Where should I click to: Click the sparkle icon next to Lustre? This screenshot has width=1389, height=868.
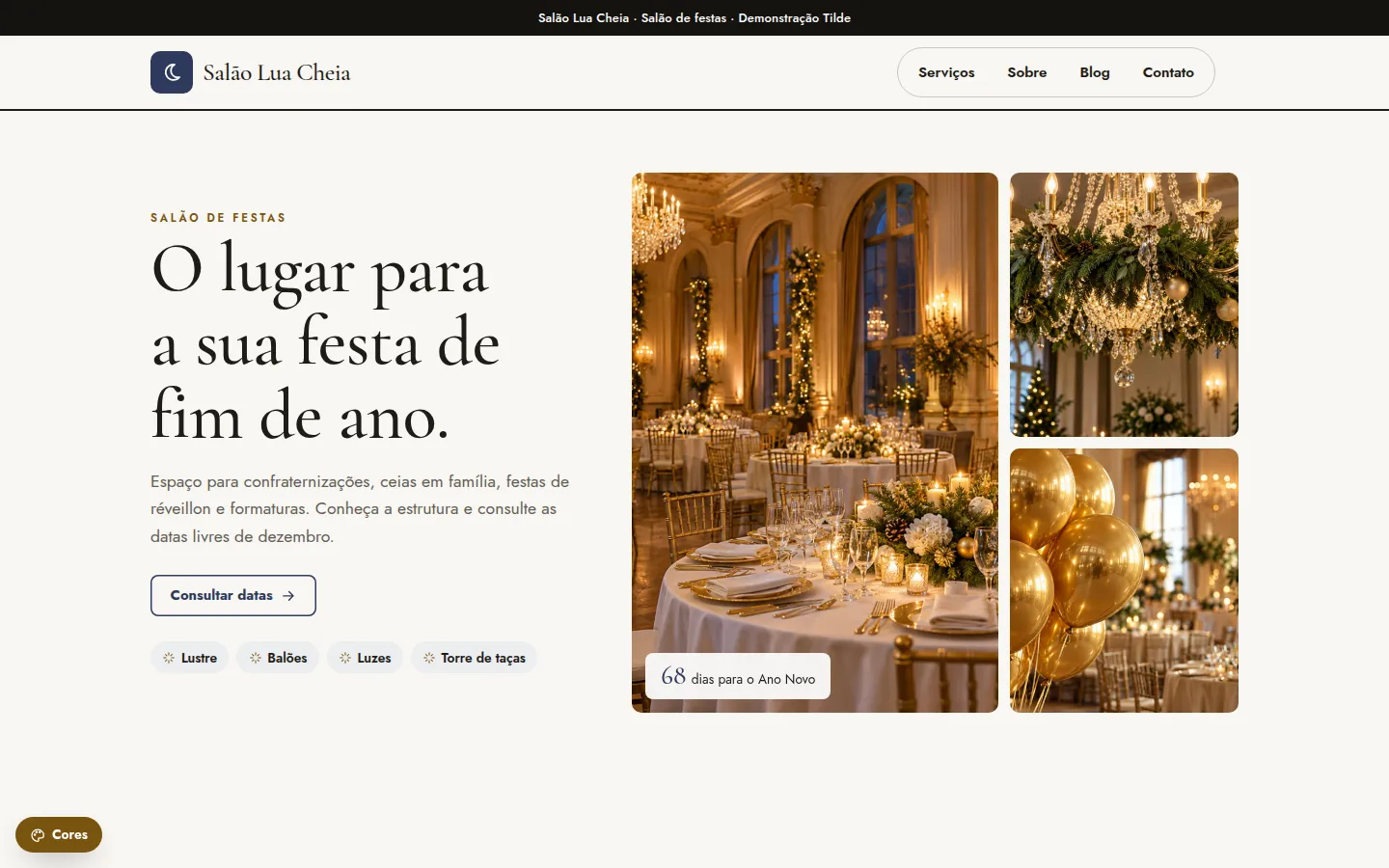(169, 658)
